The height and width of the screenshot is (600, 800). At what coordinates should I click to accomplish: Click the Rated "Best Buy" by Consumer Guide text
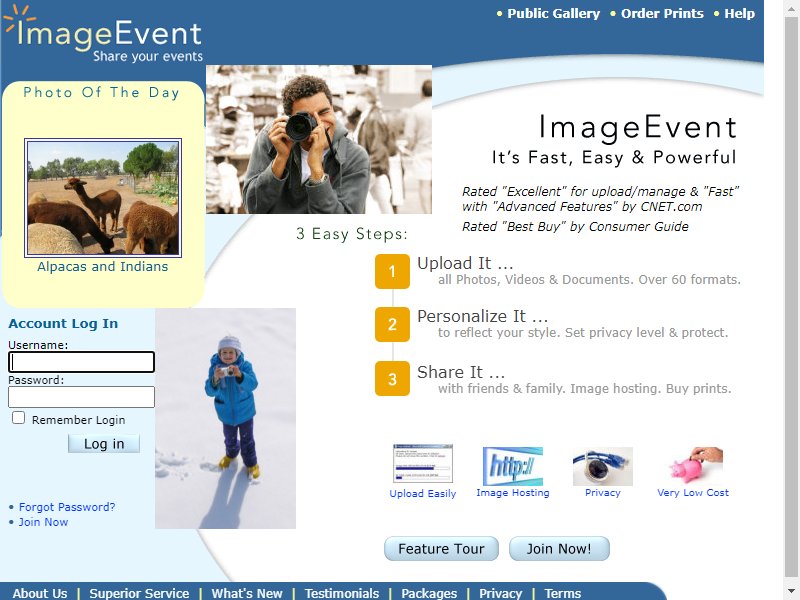pyautogui.click(x=575, y=227)
